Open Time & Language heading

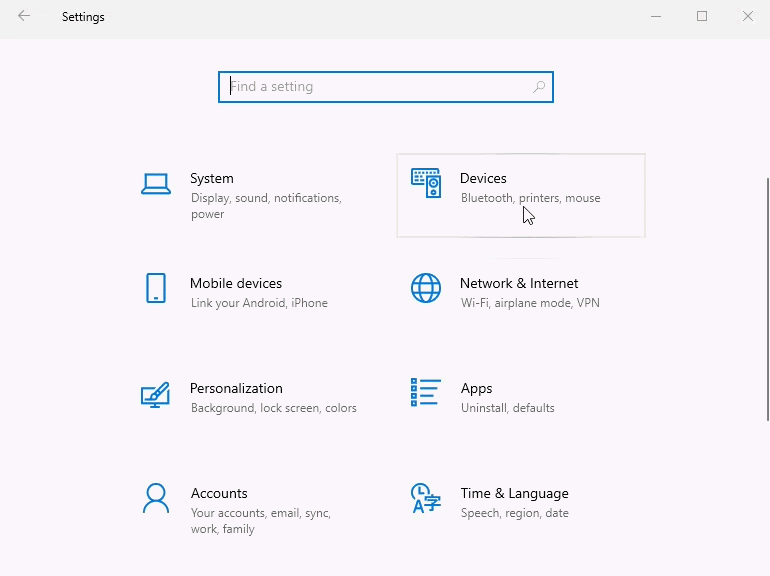[515, 494]
